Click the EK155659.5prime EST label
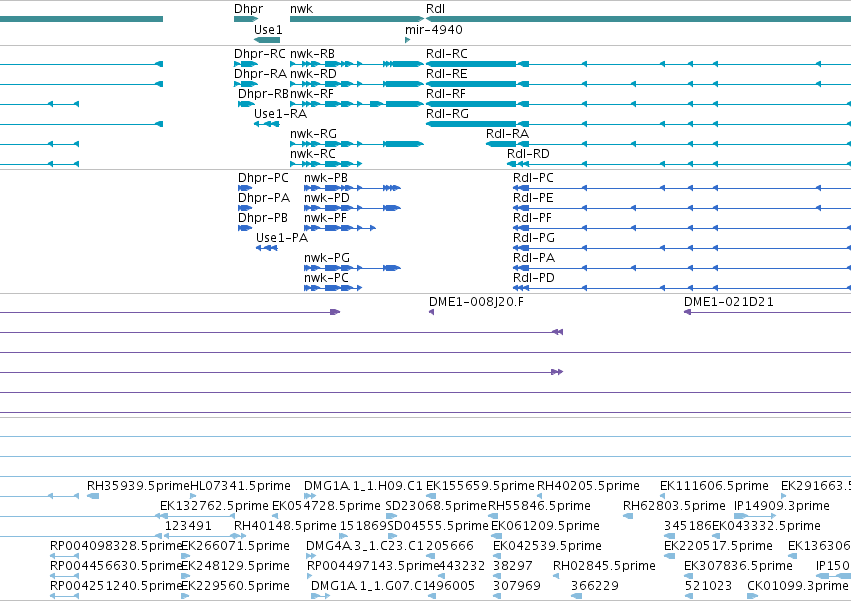Screen dimensions: 851x601 coord(480,486)
